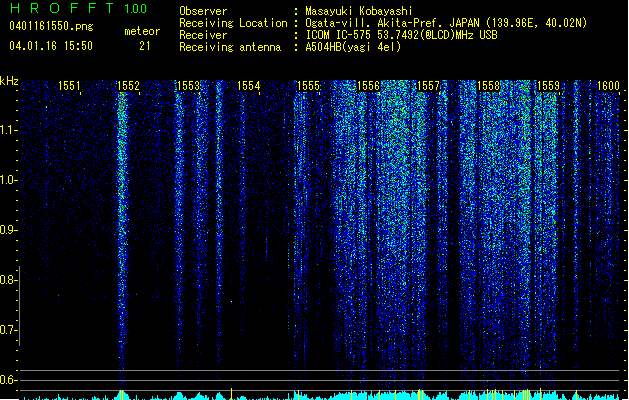Click the Observer field label

click(x=203, y=11)
